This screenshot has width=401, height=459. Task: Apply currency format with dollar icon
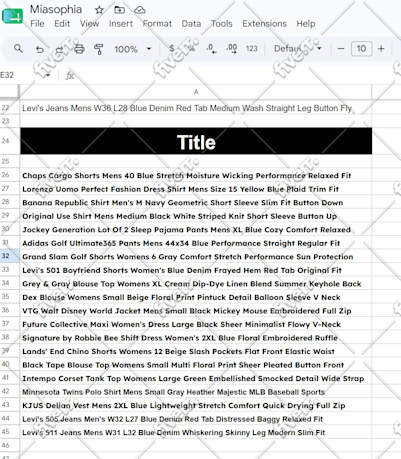pyautogui.click(x=172, y=49)
